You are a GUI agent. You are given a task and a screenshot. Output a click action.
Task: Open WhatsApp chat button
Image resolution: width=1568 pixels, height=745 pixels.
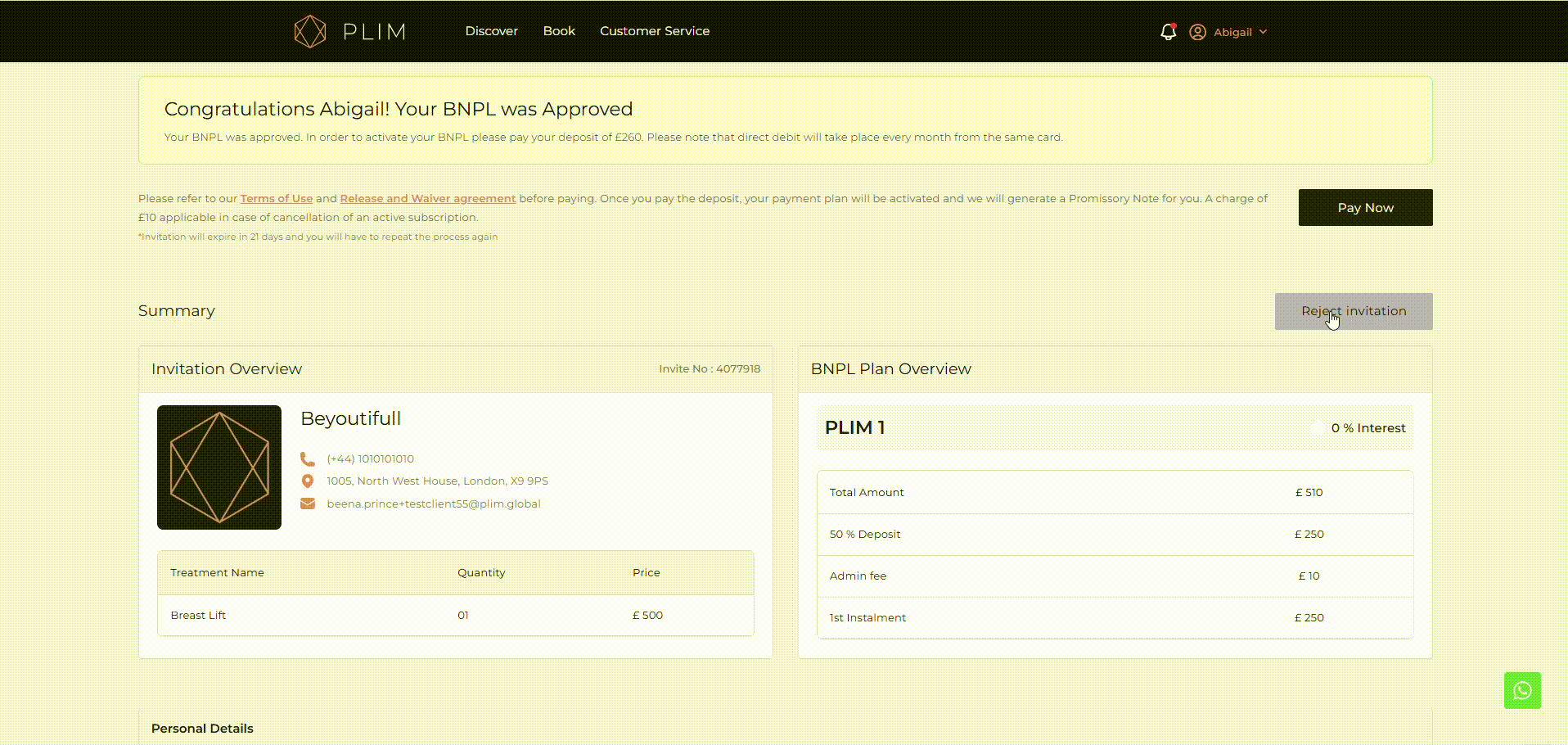click(x=1522, y=690)
